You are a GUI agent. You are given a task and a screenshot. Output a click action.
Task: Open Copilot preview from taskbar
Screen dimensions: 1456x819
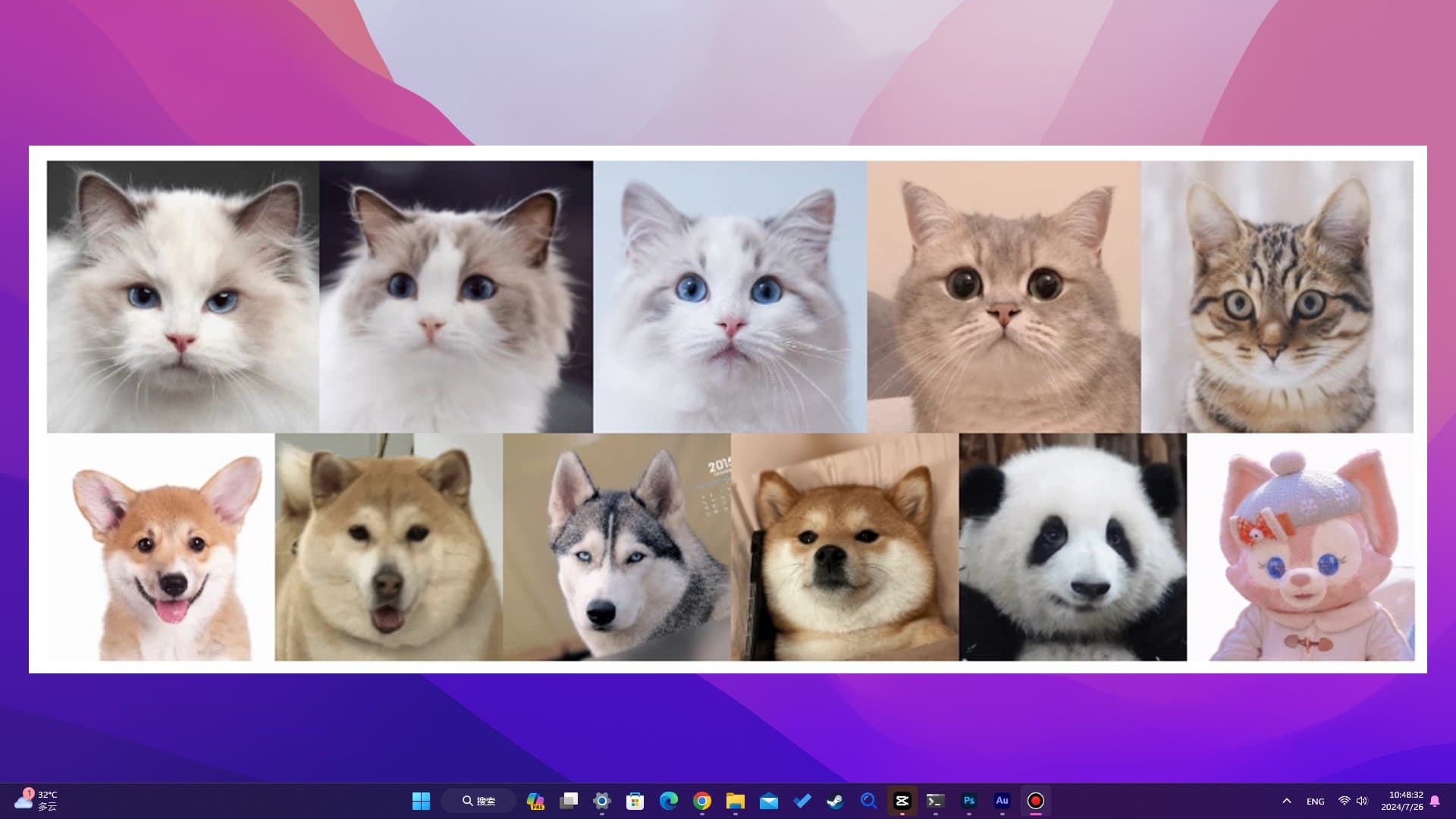click(x=535, y=801)
